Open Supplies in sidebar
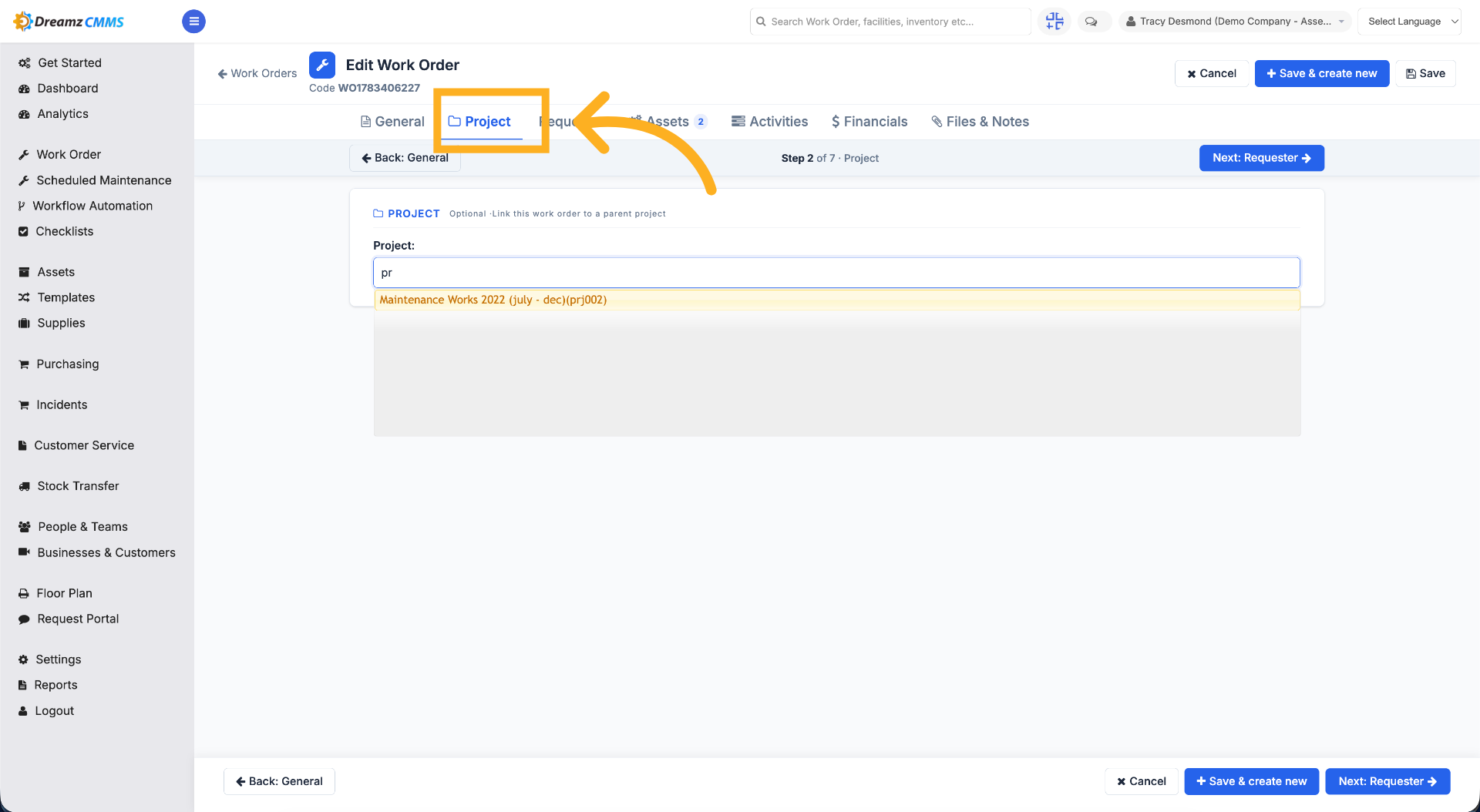 click(x=52, y=323)
